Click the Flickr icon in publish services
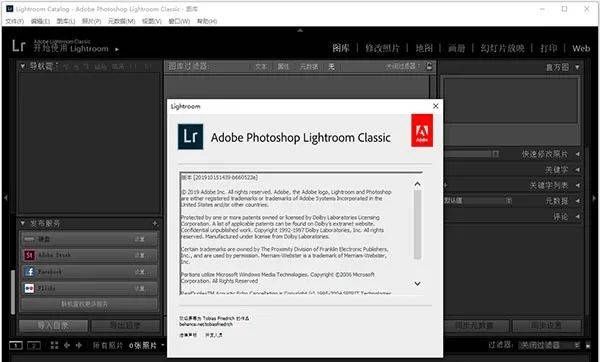600x362 pixels. click(x=29, y=288)
